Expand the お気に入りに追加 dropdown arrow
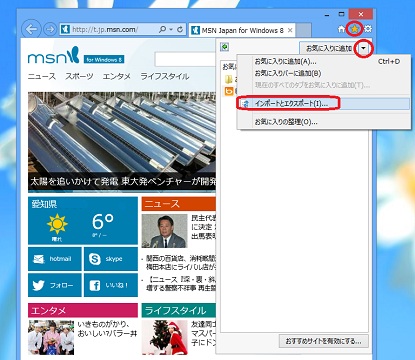The height and width of the screenshot is (360, 415). (x=363, y=49)
